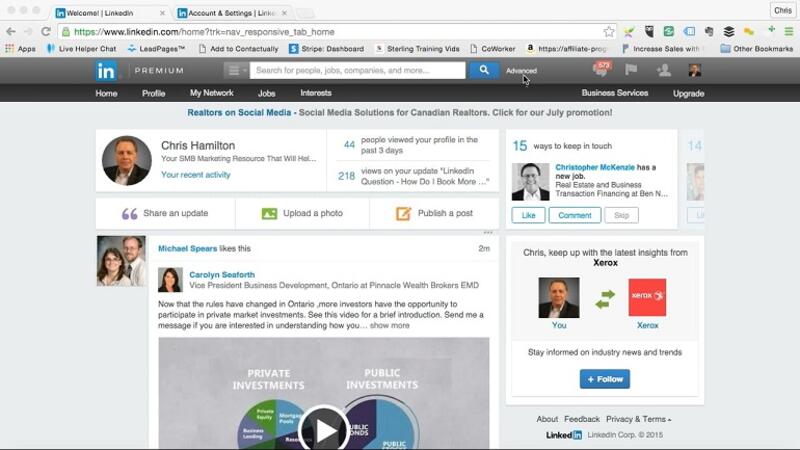Viewport: 800px width, 450px height.
Task: Close the Account & Settings tab
Action: pyautogui.click(x=284, y=13)
